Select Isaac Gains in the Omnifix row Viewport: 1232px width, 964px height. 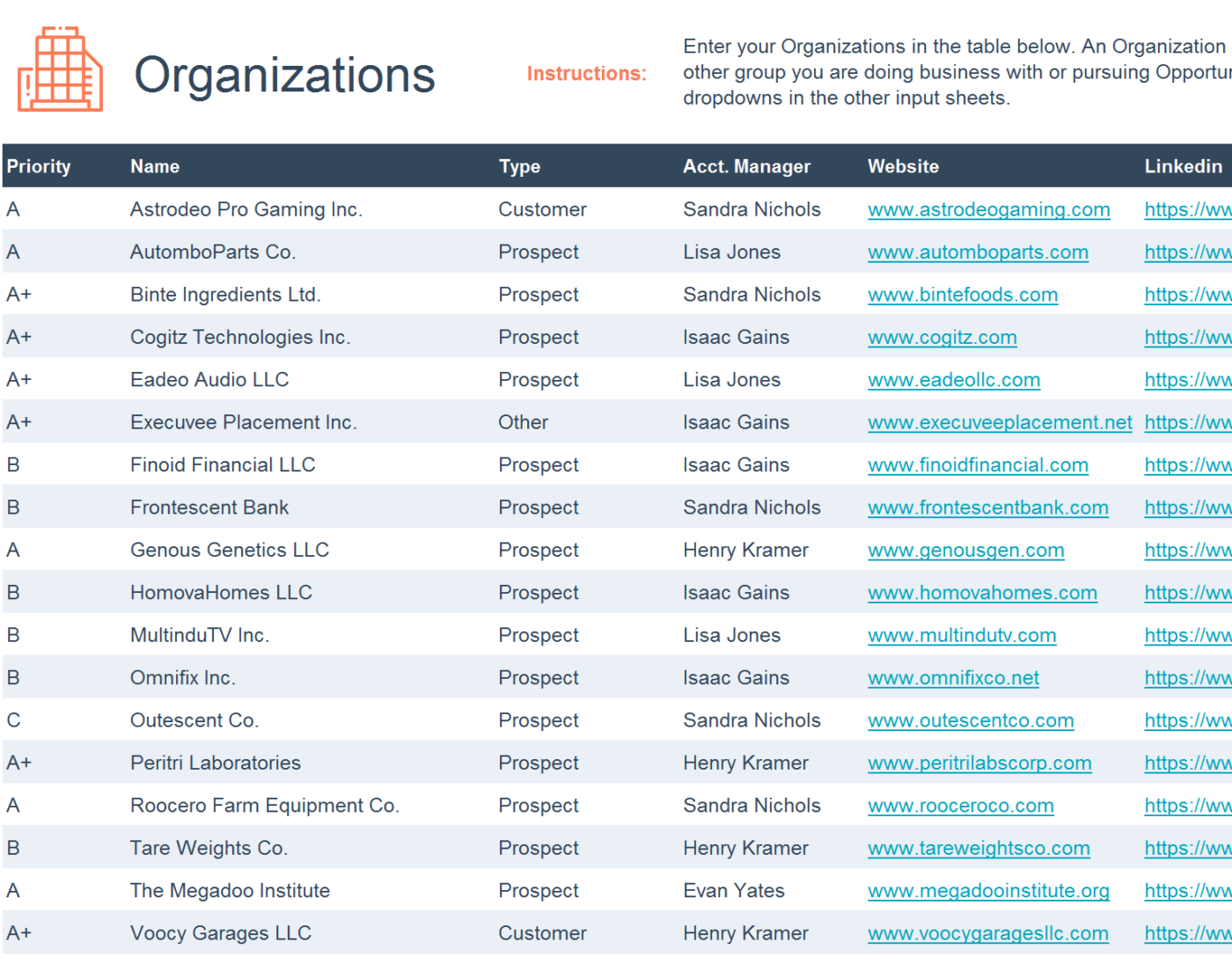736,678
